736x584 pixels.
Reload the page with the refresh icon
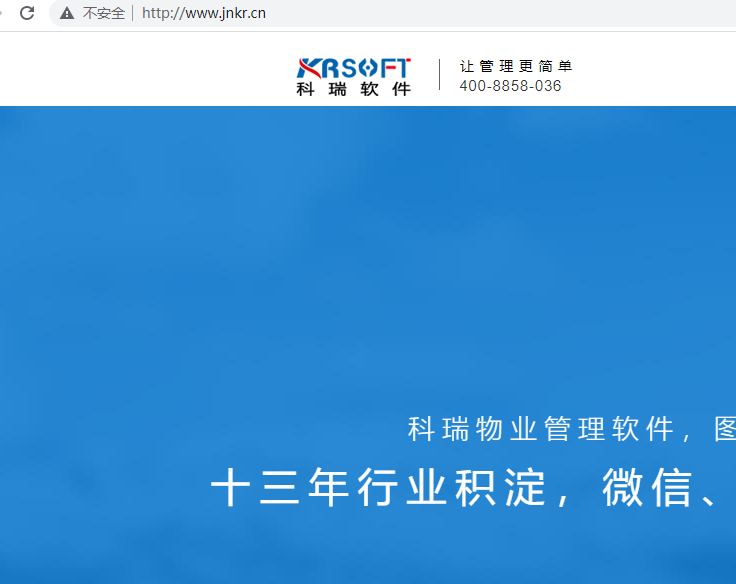[27, 13]
